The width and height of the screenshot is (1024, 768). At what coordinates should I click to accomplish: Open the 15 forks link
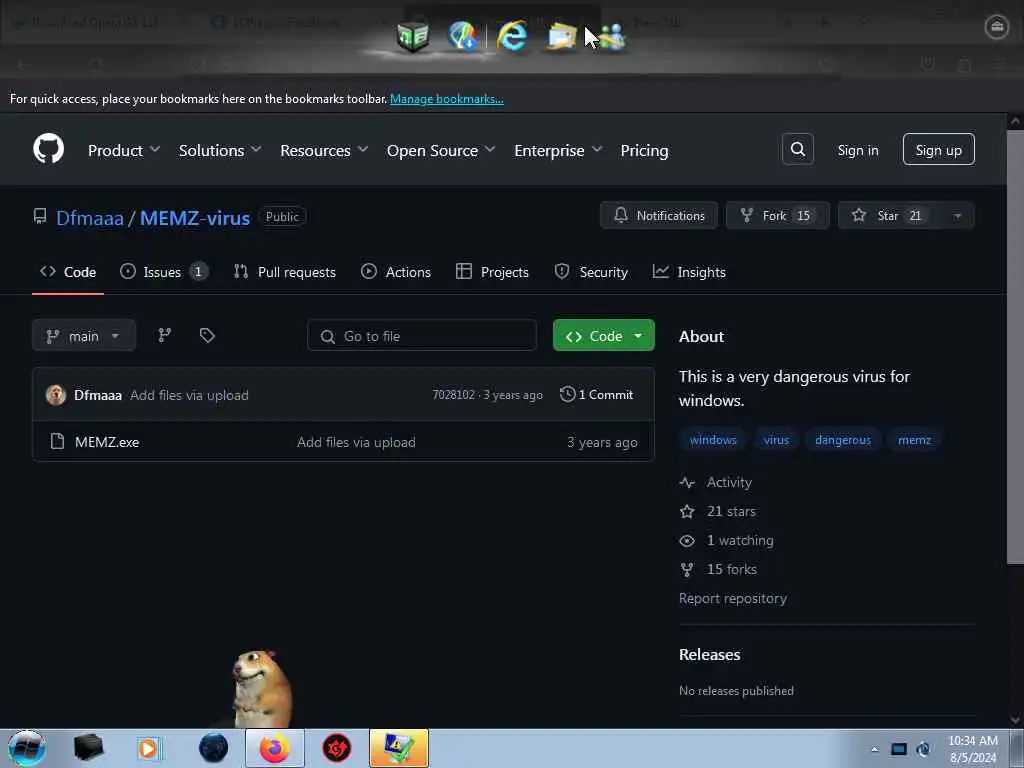point(718,569)
